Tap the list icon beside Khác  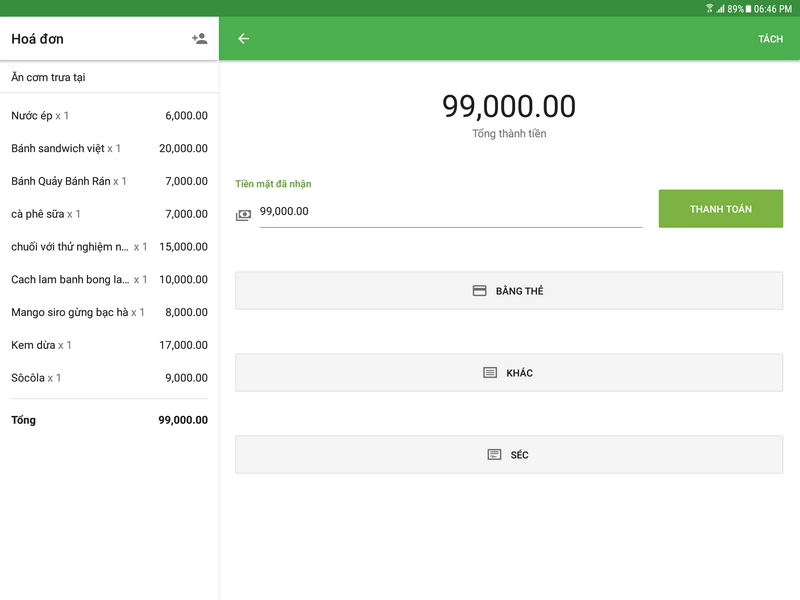coord(489,373)
